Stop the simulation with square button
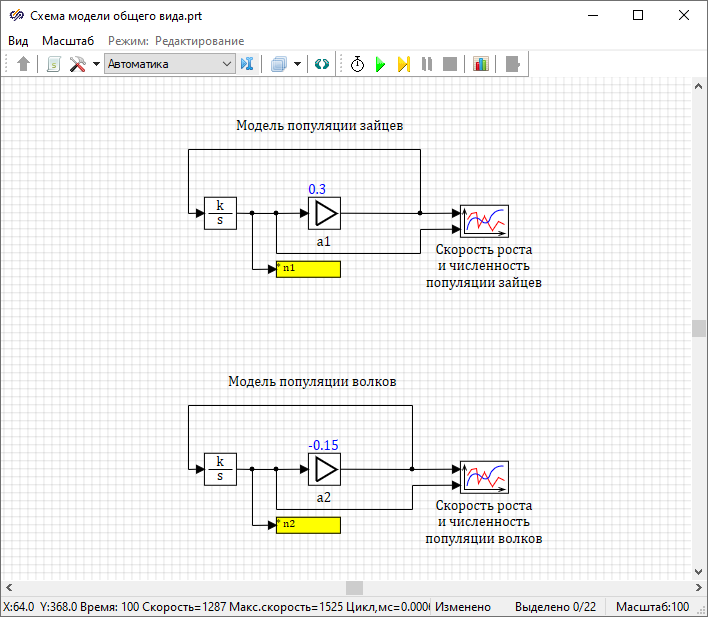708x617 pixels. coord(450,64)
